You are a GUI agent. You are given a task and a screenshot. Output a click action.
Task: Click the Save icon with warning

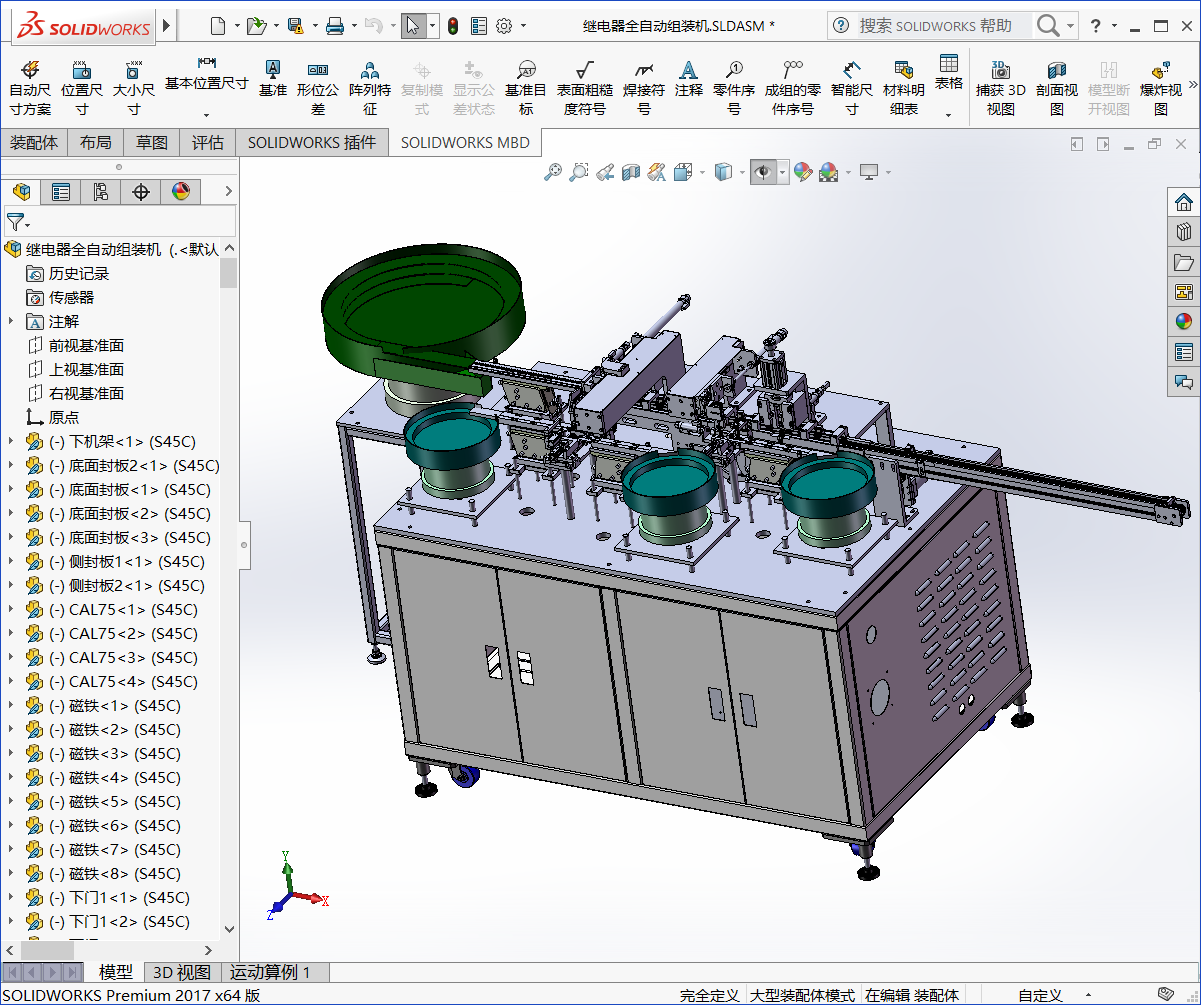click(295, 26)
